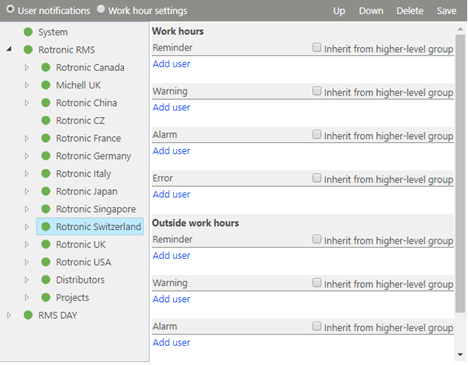Click the green dot next to Rotronic RMS

pyautogui.click(x=28, y=50)
